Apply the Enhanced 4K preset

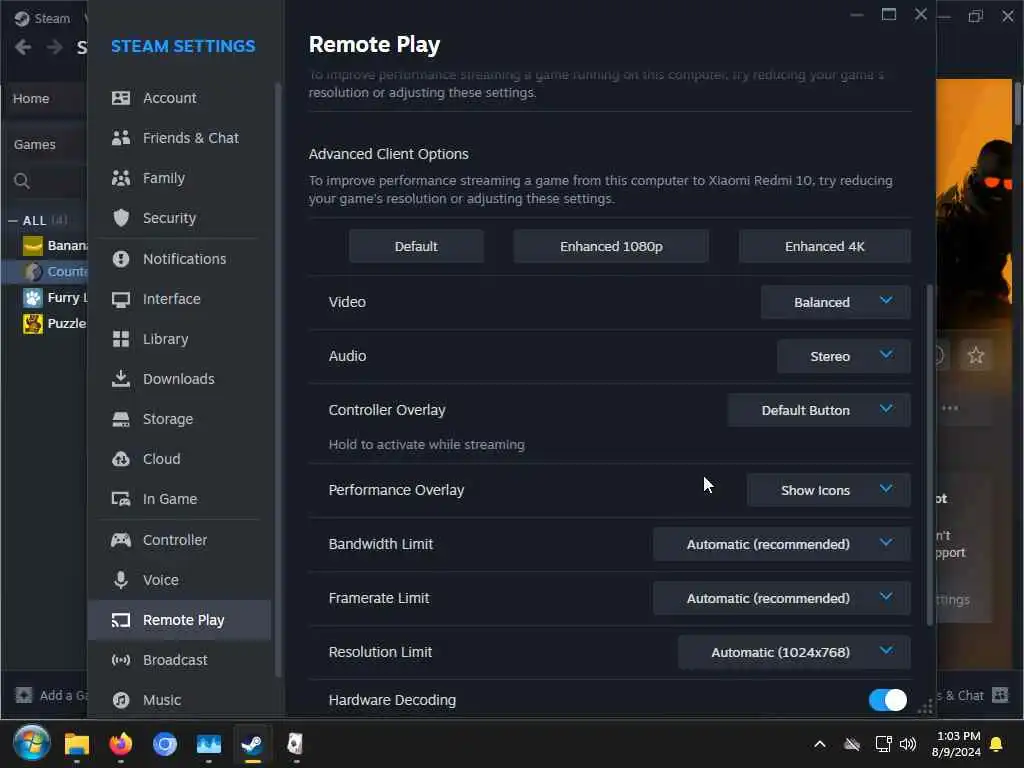[x=824, y=246]
